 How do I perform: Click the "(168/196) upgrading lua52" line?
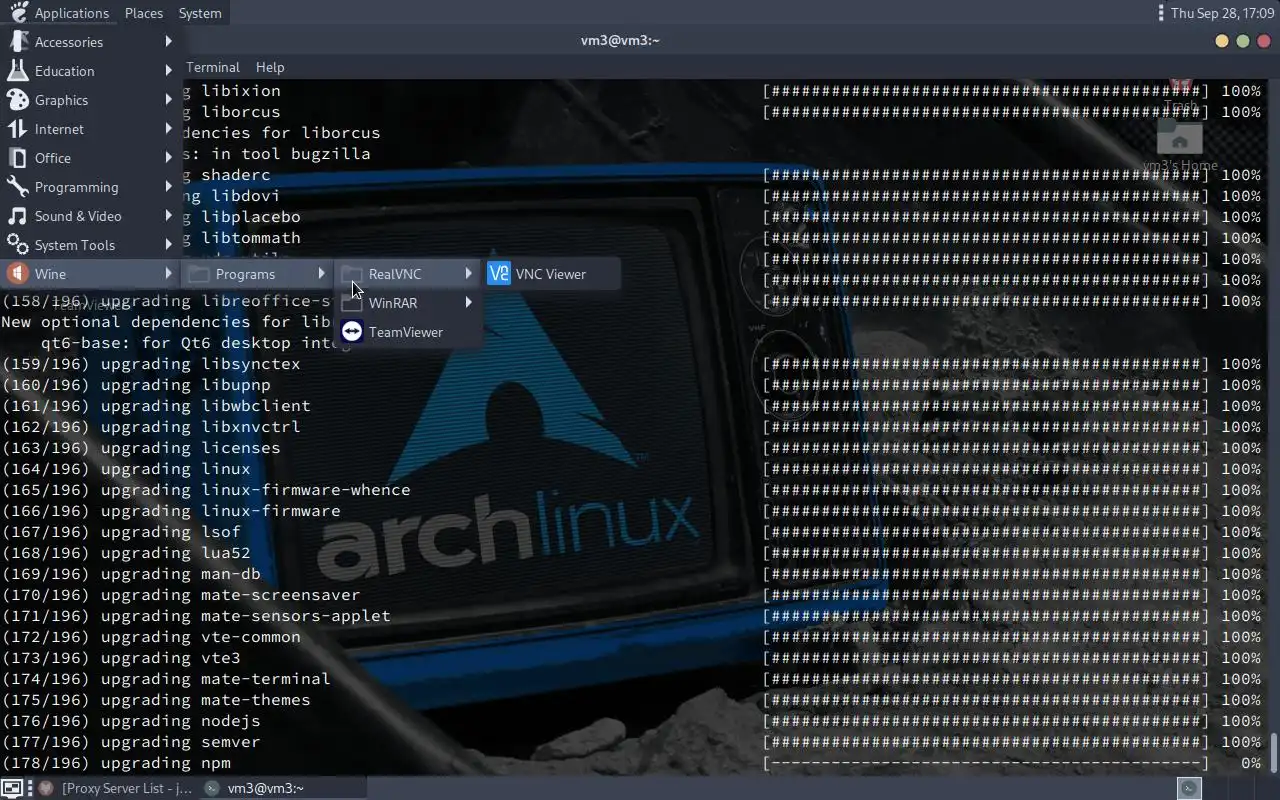(126, 553)
